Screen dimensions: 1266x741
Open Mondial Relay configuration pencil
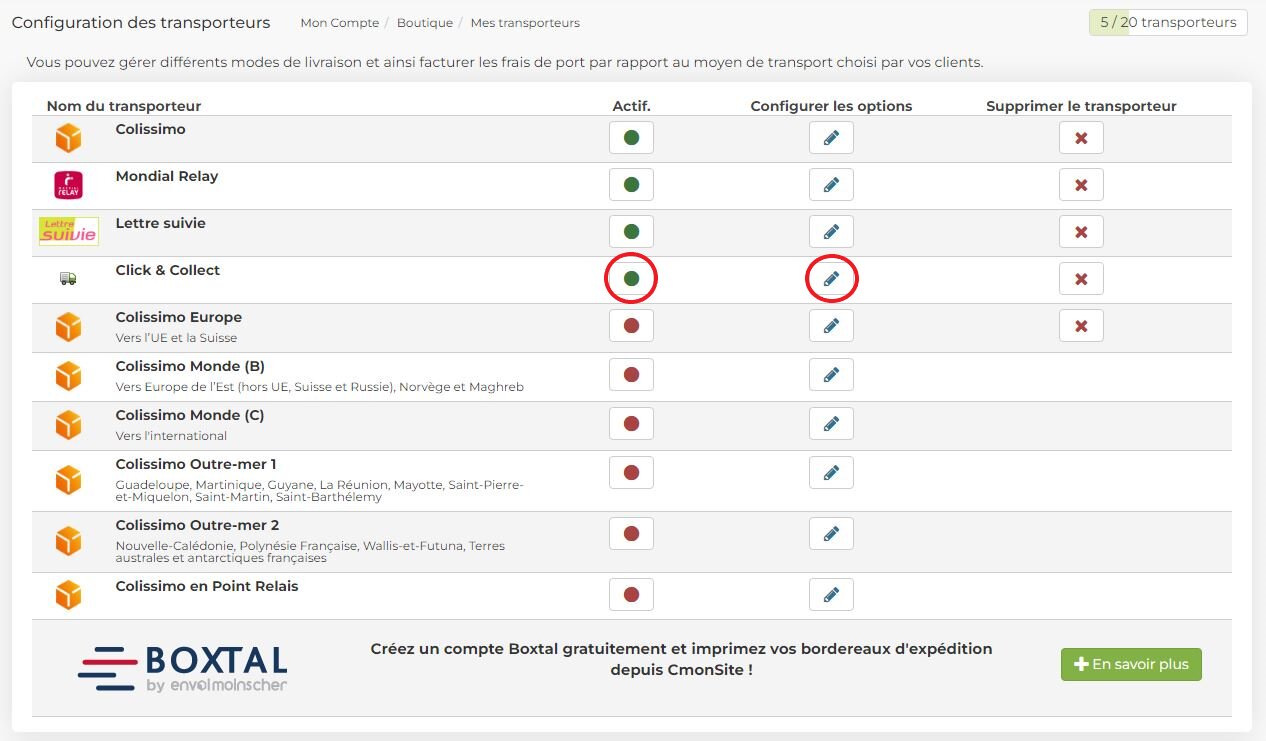coord(831,185)
